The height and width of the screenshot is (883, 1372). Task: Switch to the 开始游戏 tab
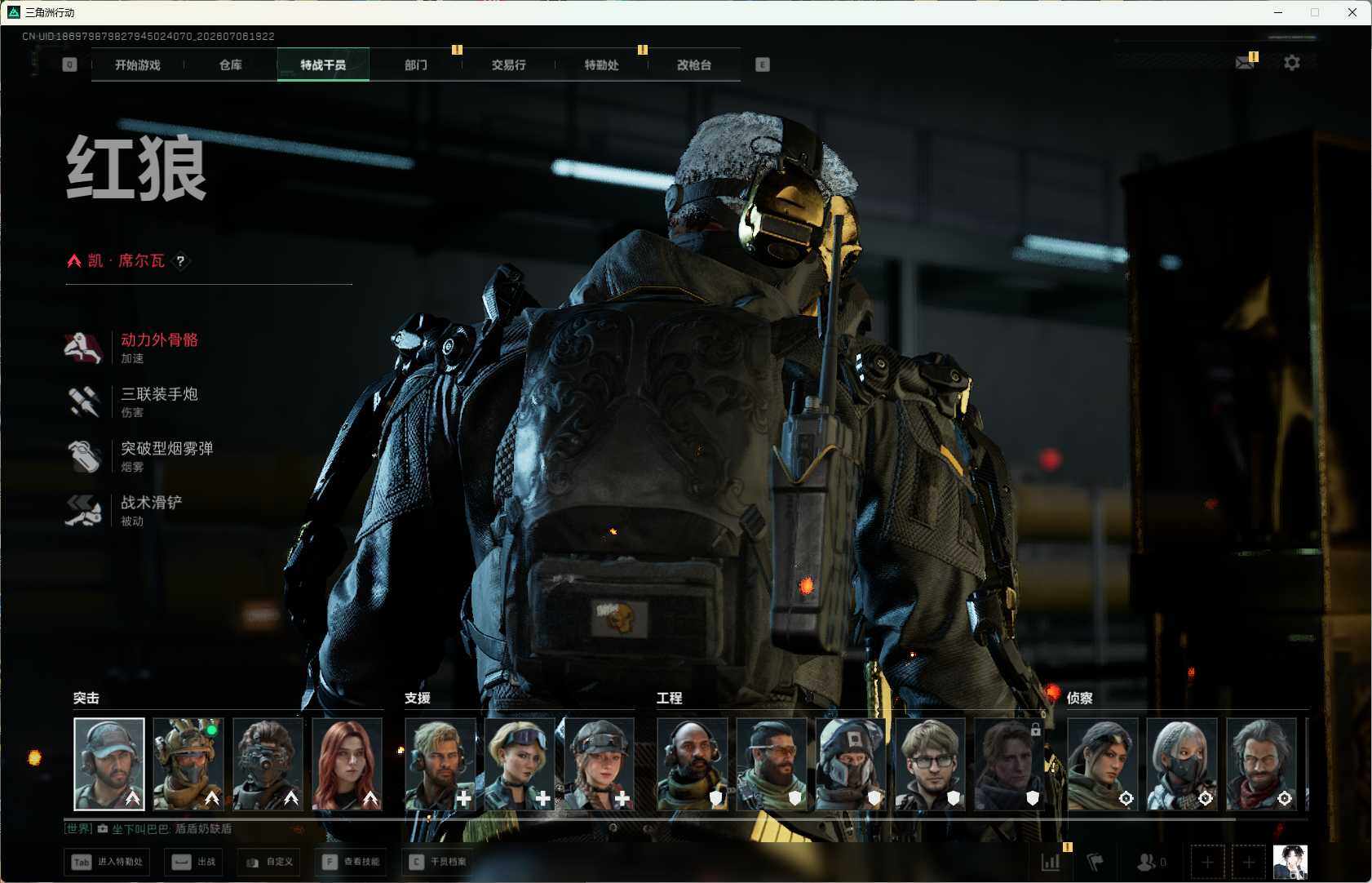click(138, 64)
